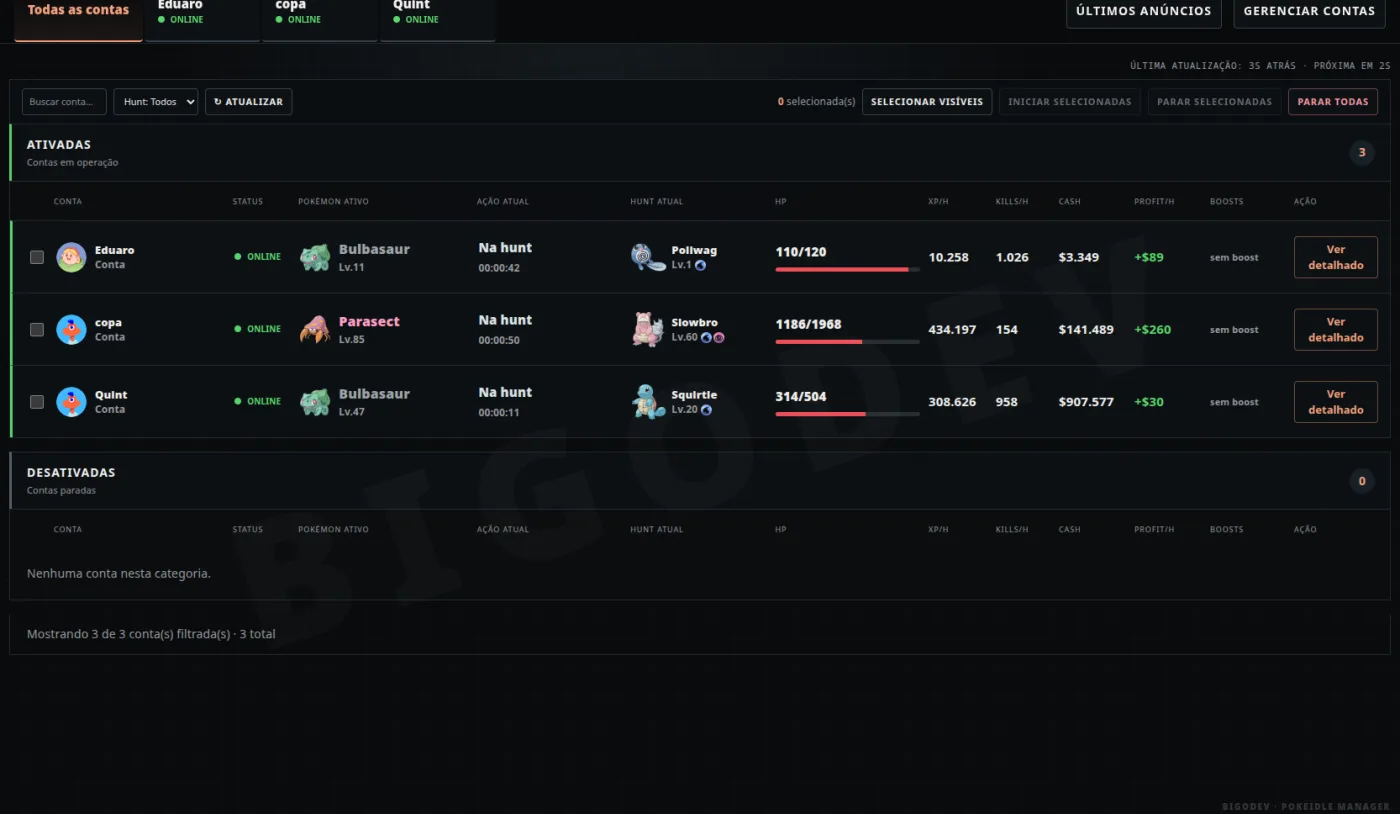
Task: Click kills per hour value 958
Action: coord(1007,401)
